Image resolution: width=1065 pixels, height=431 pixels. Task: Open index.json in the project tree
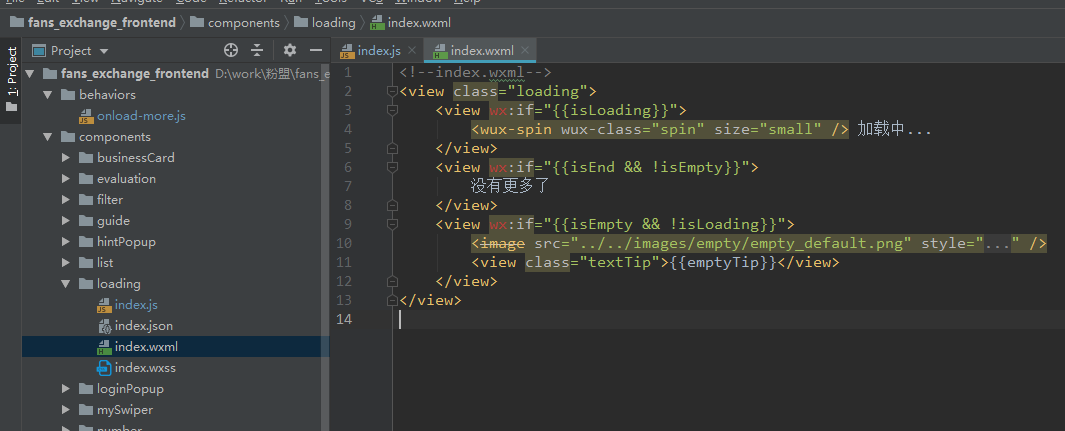tap(143, 326)
